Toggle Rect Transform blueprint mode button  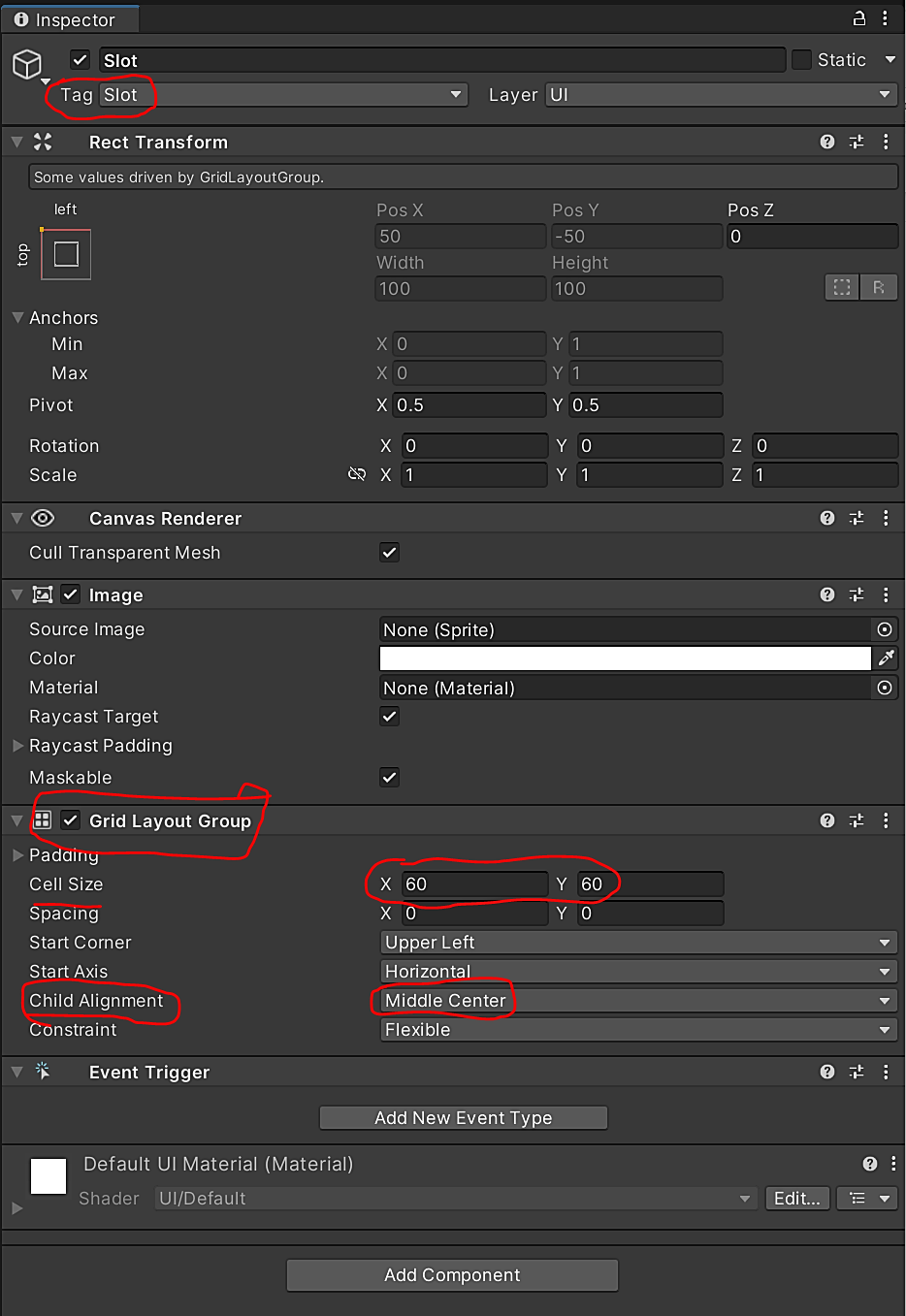841,287
